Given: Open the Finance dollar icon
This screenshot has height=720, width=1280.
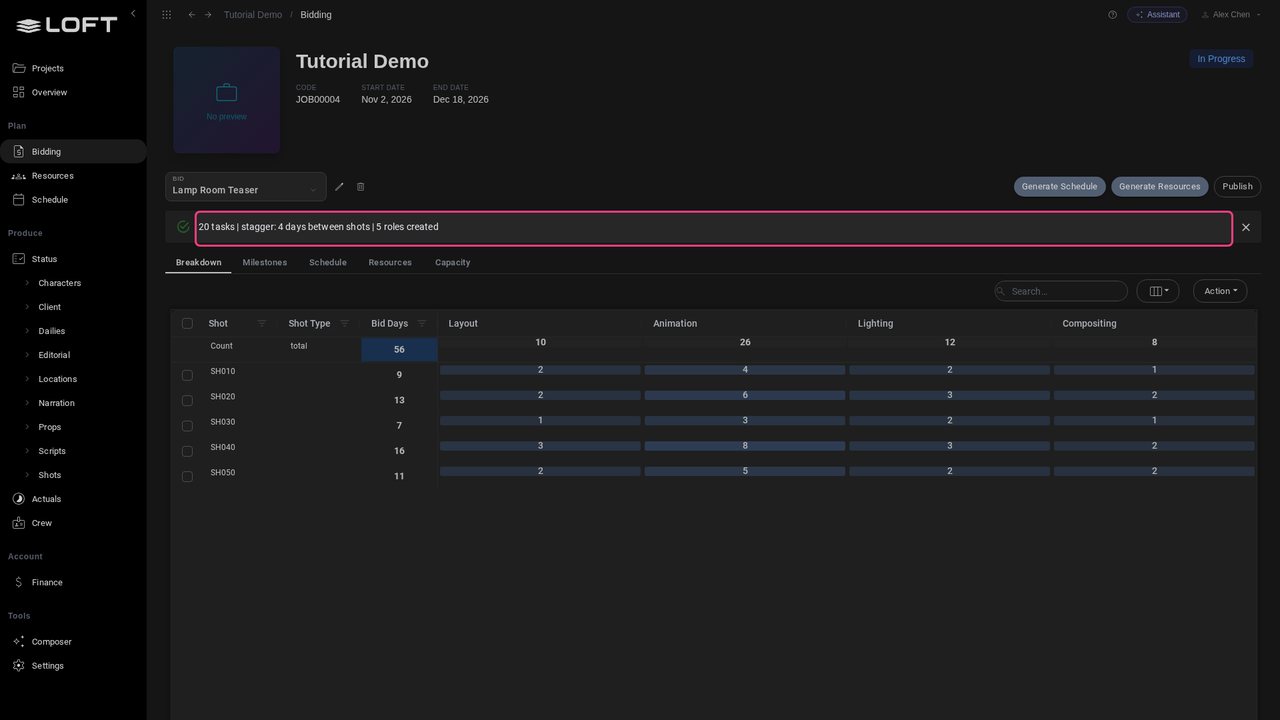Looking at the screenshot, I should tap(18, 582).
